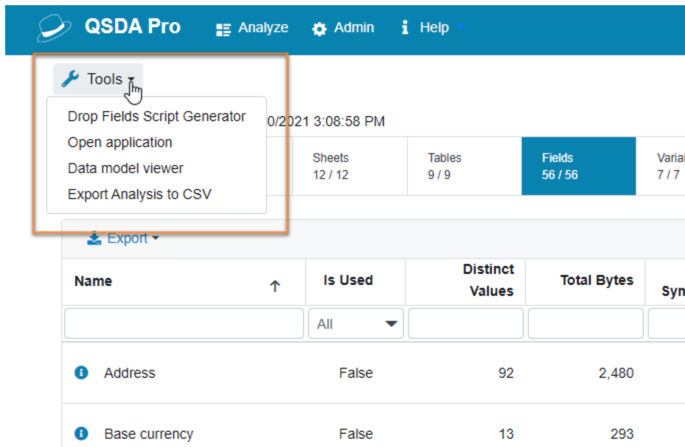The image size is (685, 447).
Task: Click the Help info icon
Action: click(405, 27)
